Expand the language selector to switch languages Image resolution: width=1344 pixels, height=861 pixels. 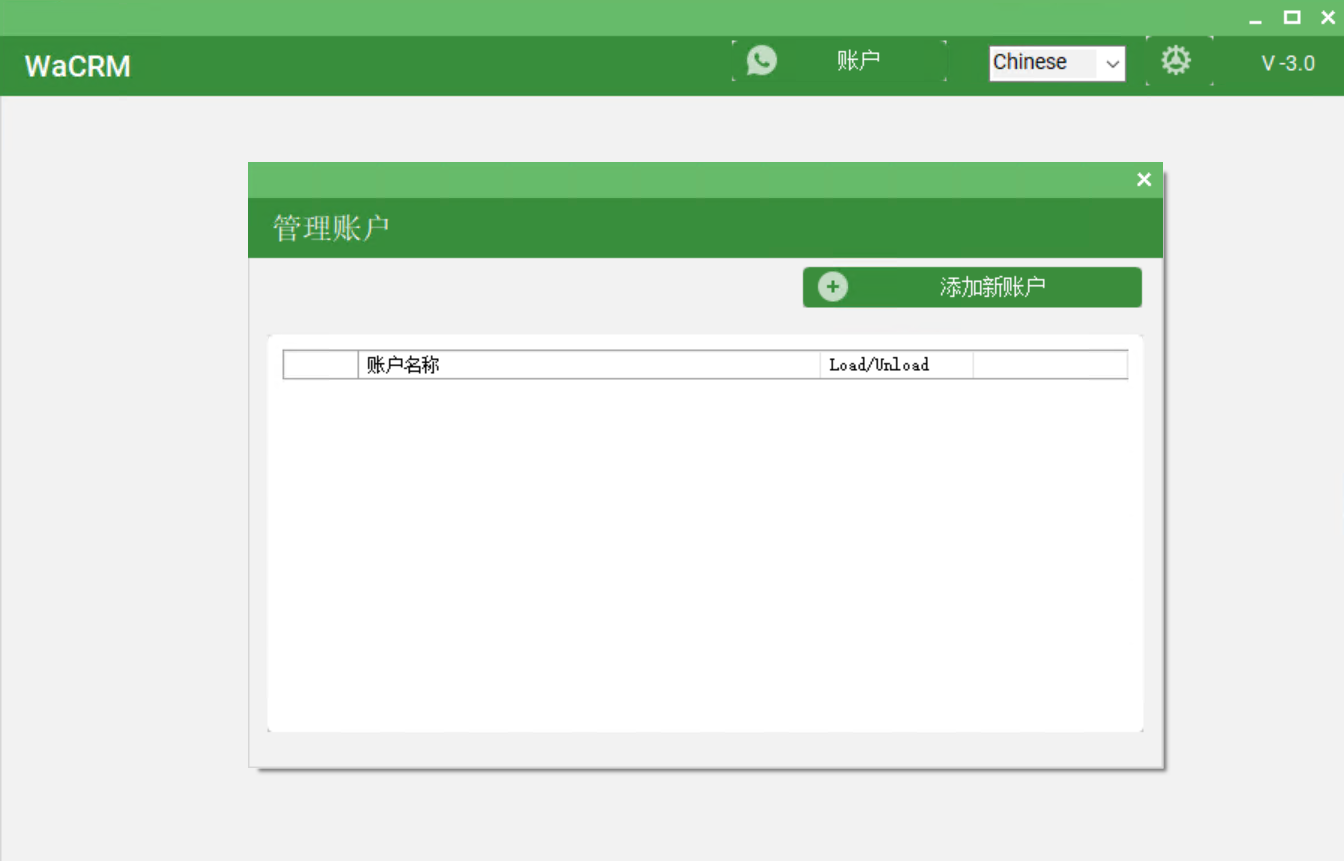tap(1057, 63)
